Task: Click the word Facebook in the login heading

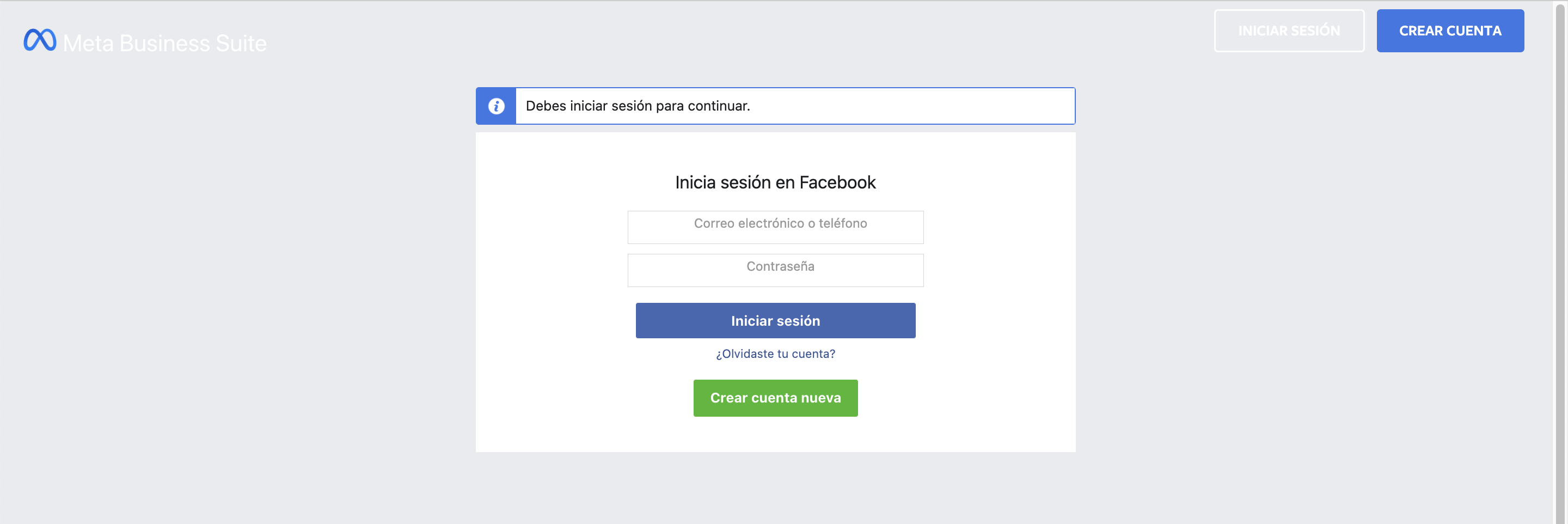Action: pyautogui.click(x=837, y=182)
